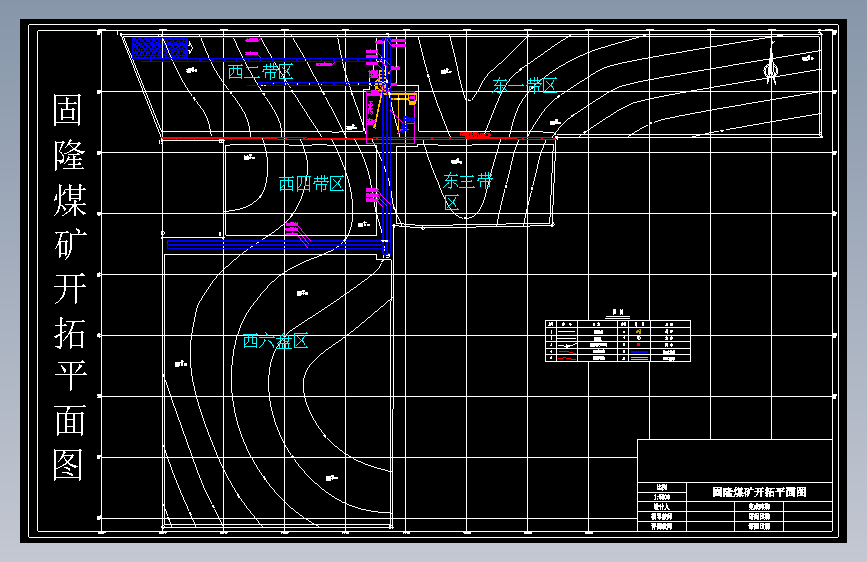This screenshot has height=562, width=867.
Task: Click the 比例 scale cell in title block
Action: coord(662,487)
